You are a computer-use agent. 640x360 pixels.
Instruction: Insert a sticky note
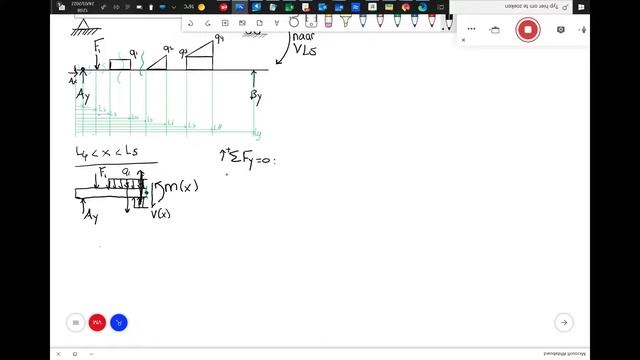pos(260,23)
